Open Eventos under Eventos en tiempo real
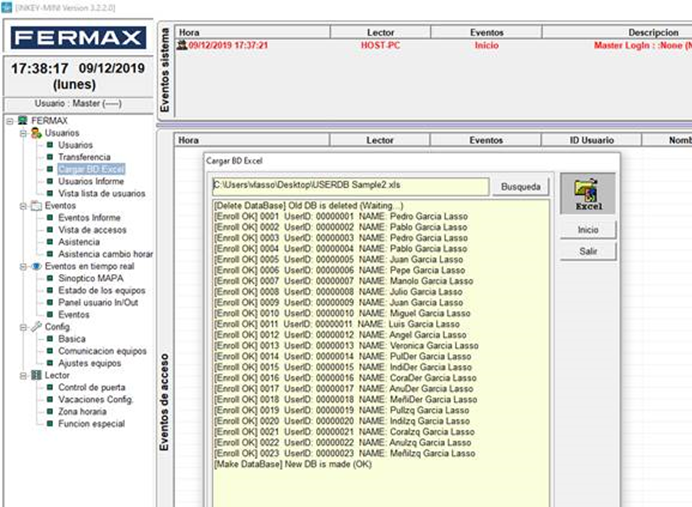The image size is (692, 507). point(74,315)
